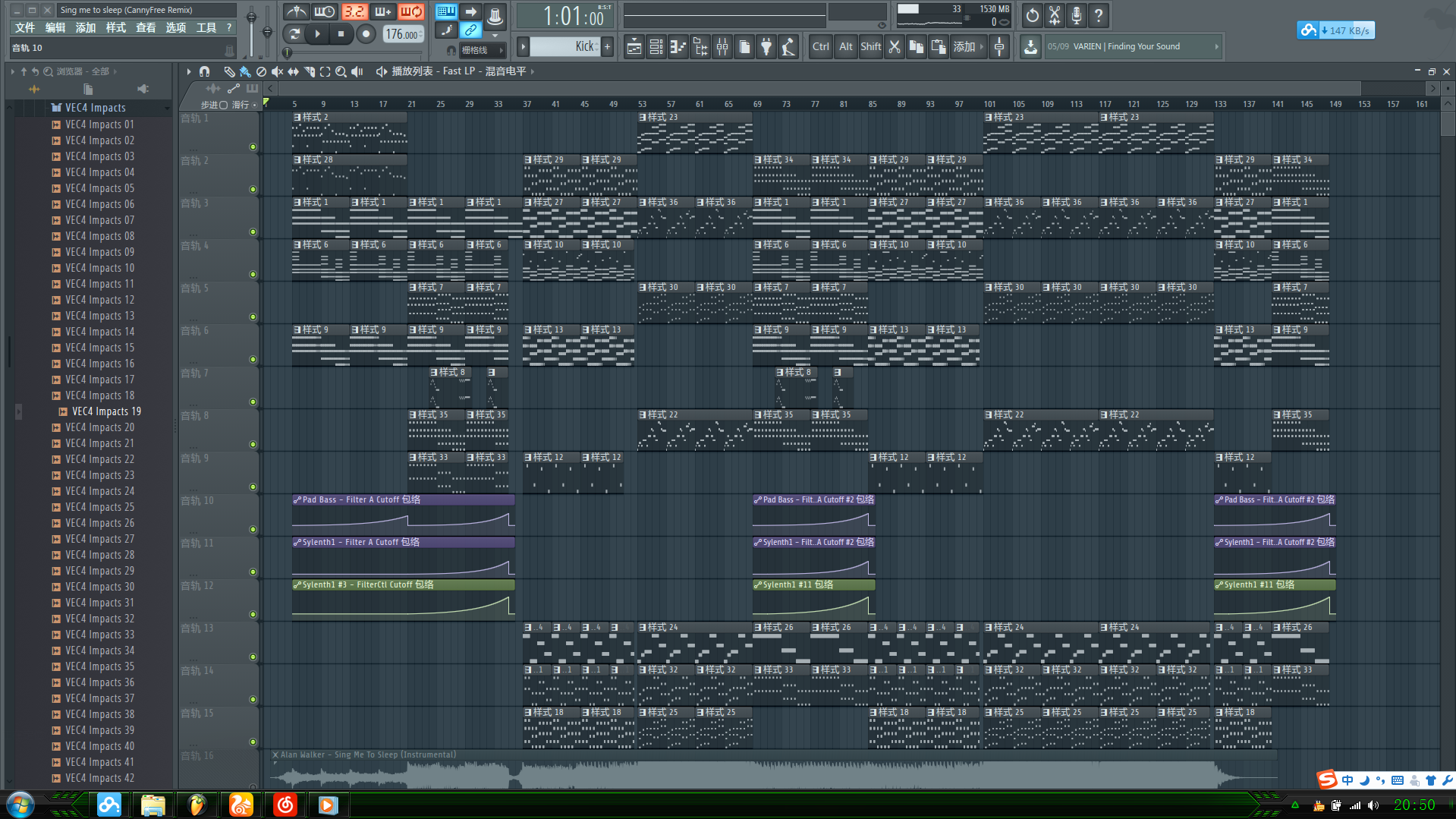This screenshot has height=819, width=1456.
Task: Toggle the multilink to controllers button
Action: (x=470, y=30)
